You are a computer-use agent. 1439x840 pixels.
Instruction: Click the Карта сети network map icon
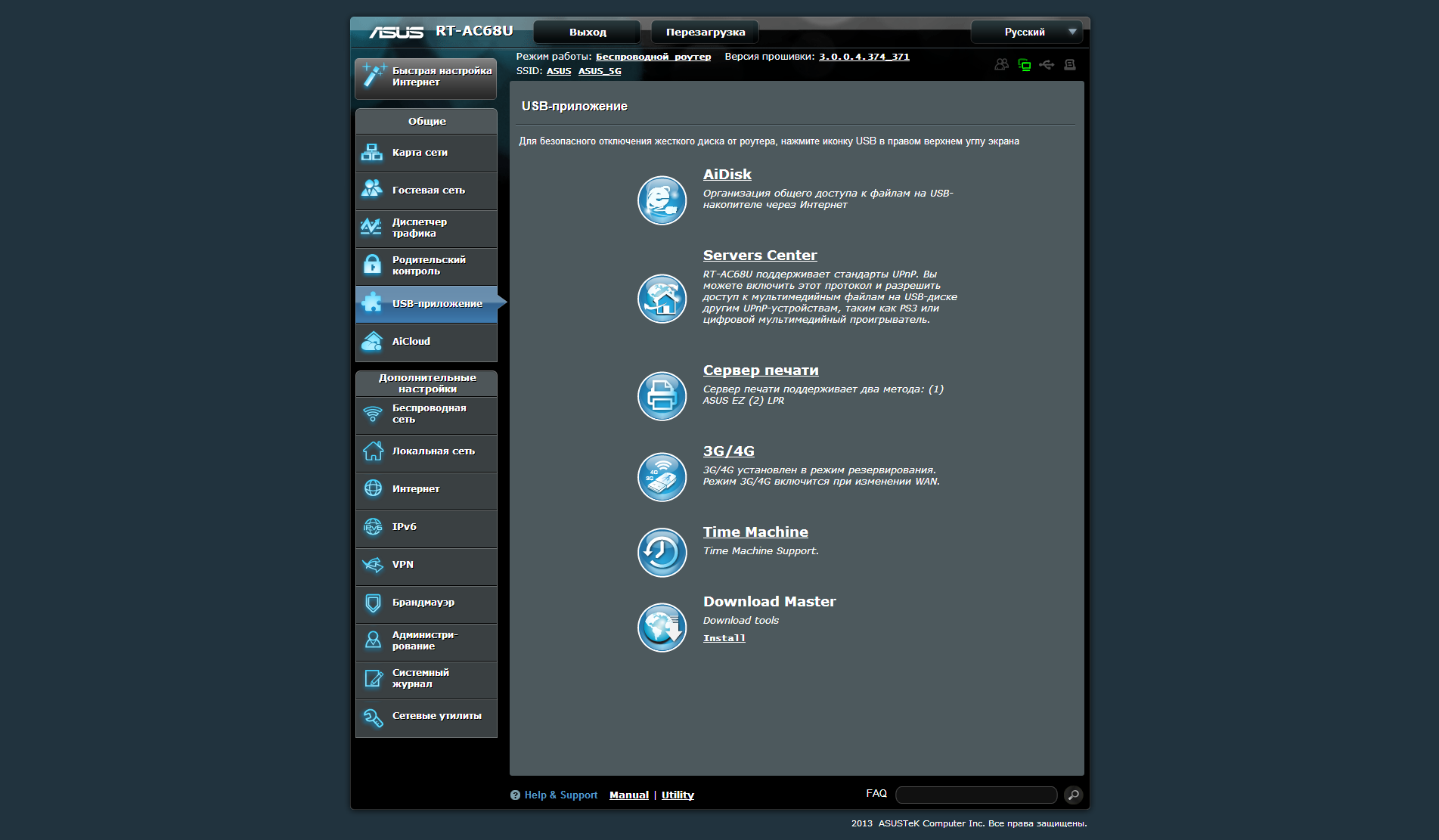(372, 152)
